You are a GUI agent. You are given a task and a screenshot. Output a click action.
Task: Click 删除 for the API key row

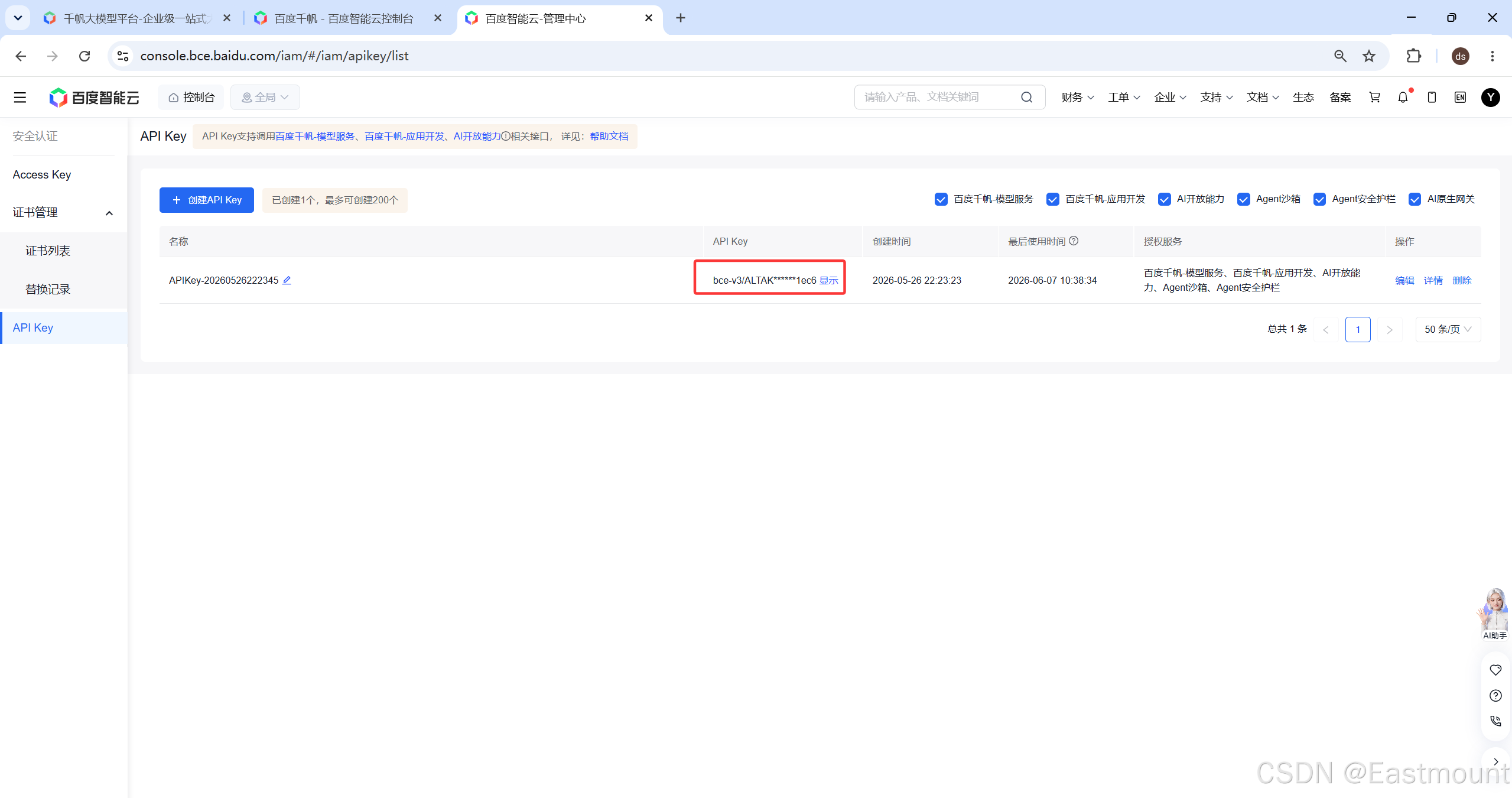point(1462,281)
